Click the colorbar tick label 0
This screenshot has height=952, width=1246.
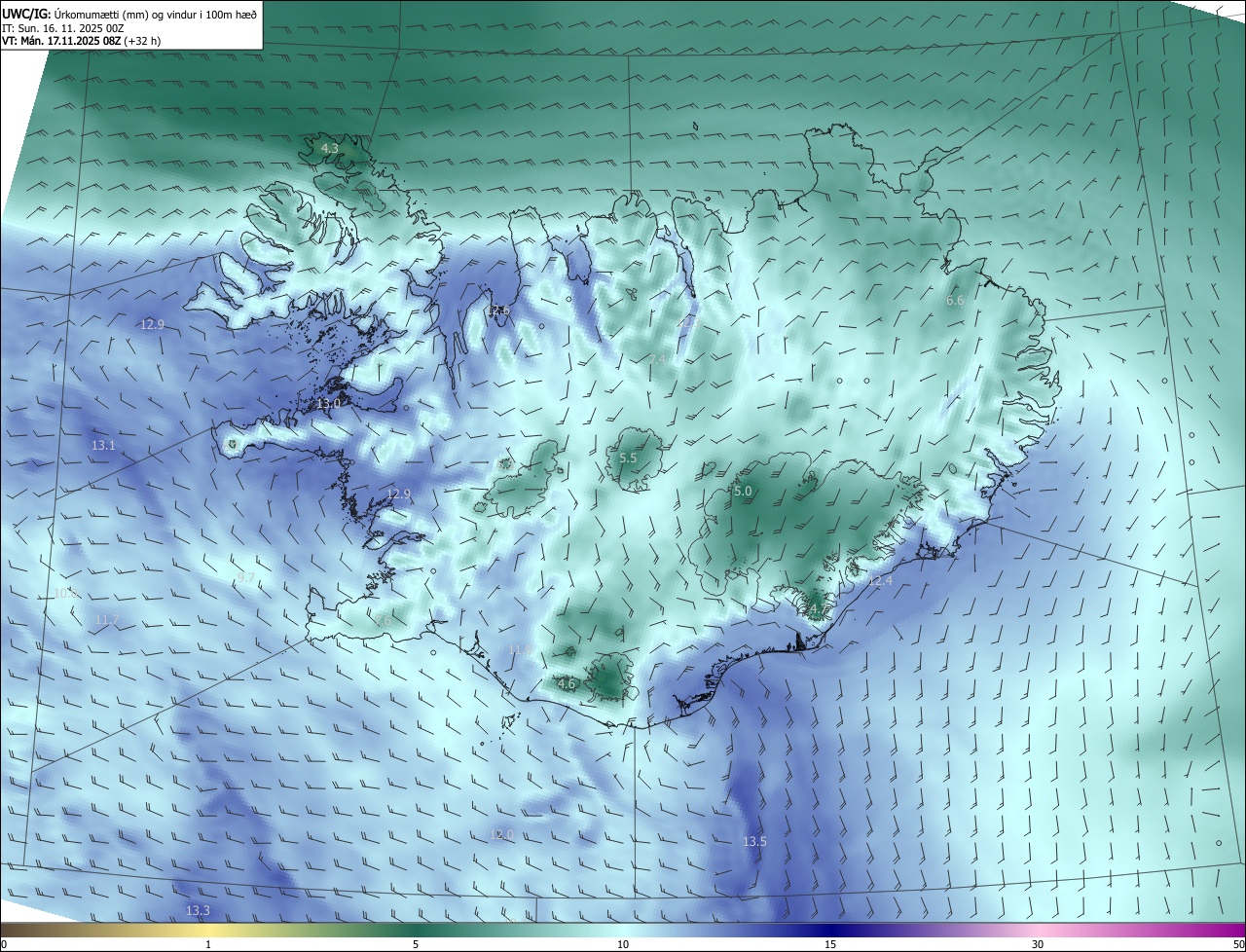click(4, 944)
